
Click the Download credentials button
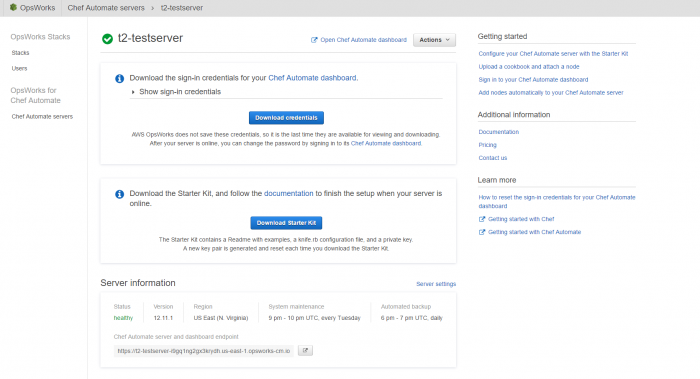286,117
